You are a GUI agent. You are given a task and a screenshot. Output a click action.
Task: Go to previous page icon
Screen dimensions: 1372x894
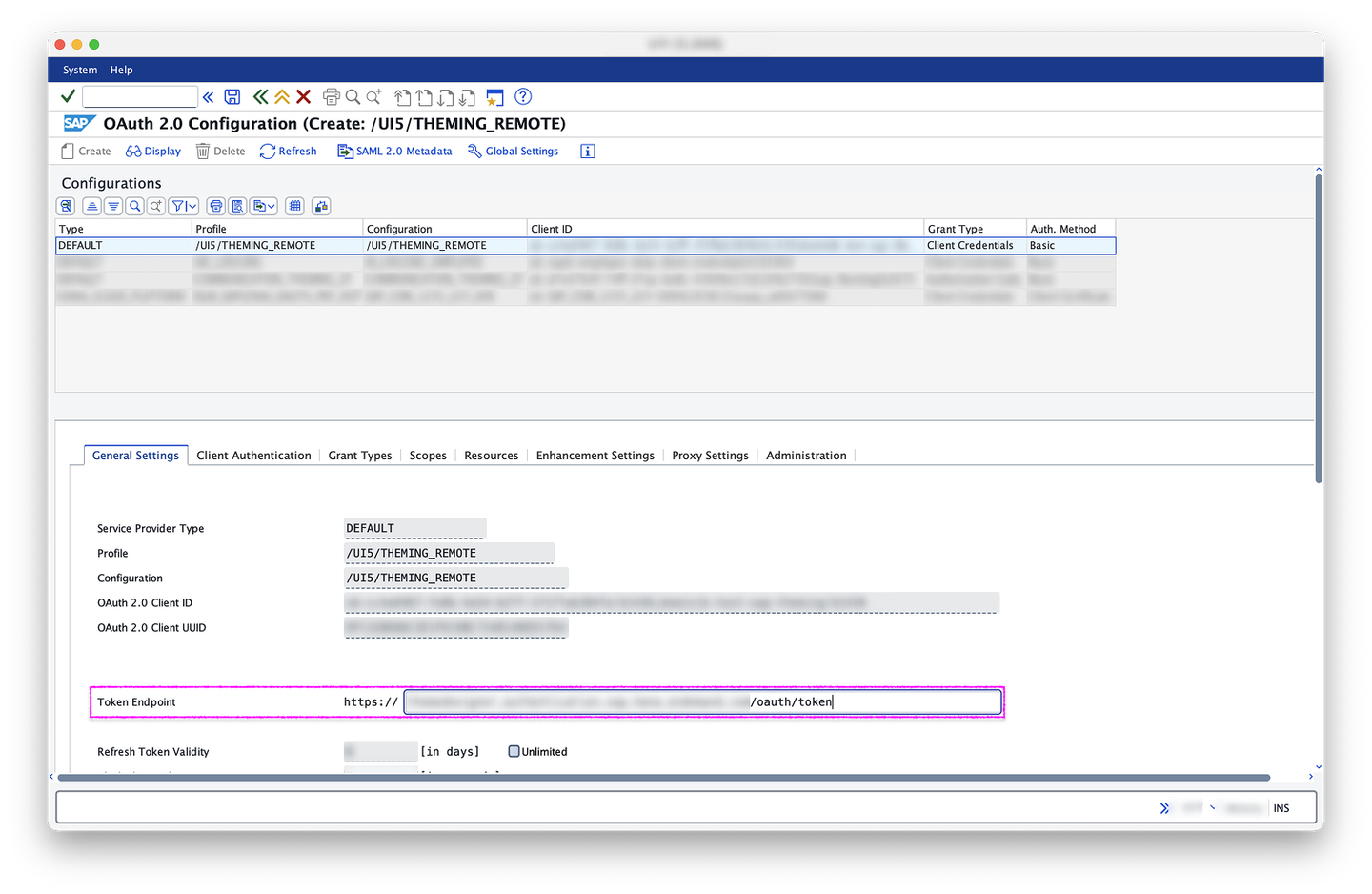424,97
